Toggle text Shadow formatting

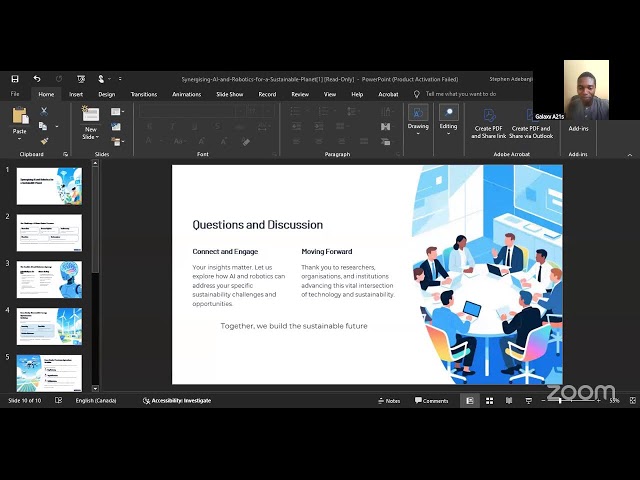click(x=217, y=127)
